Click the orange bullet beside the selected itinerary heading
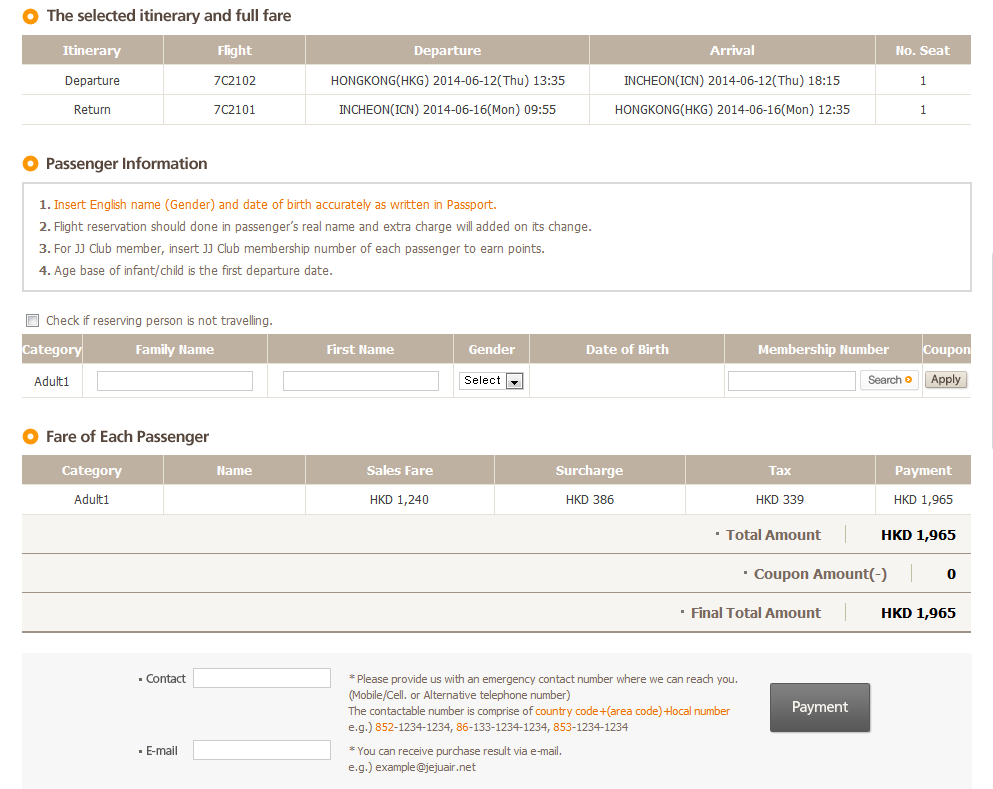 coord(31,16)
